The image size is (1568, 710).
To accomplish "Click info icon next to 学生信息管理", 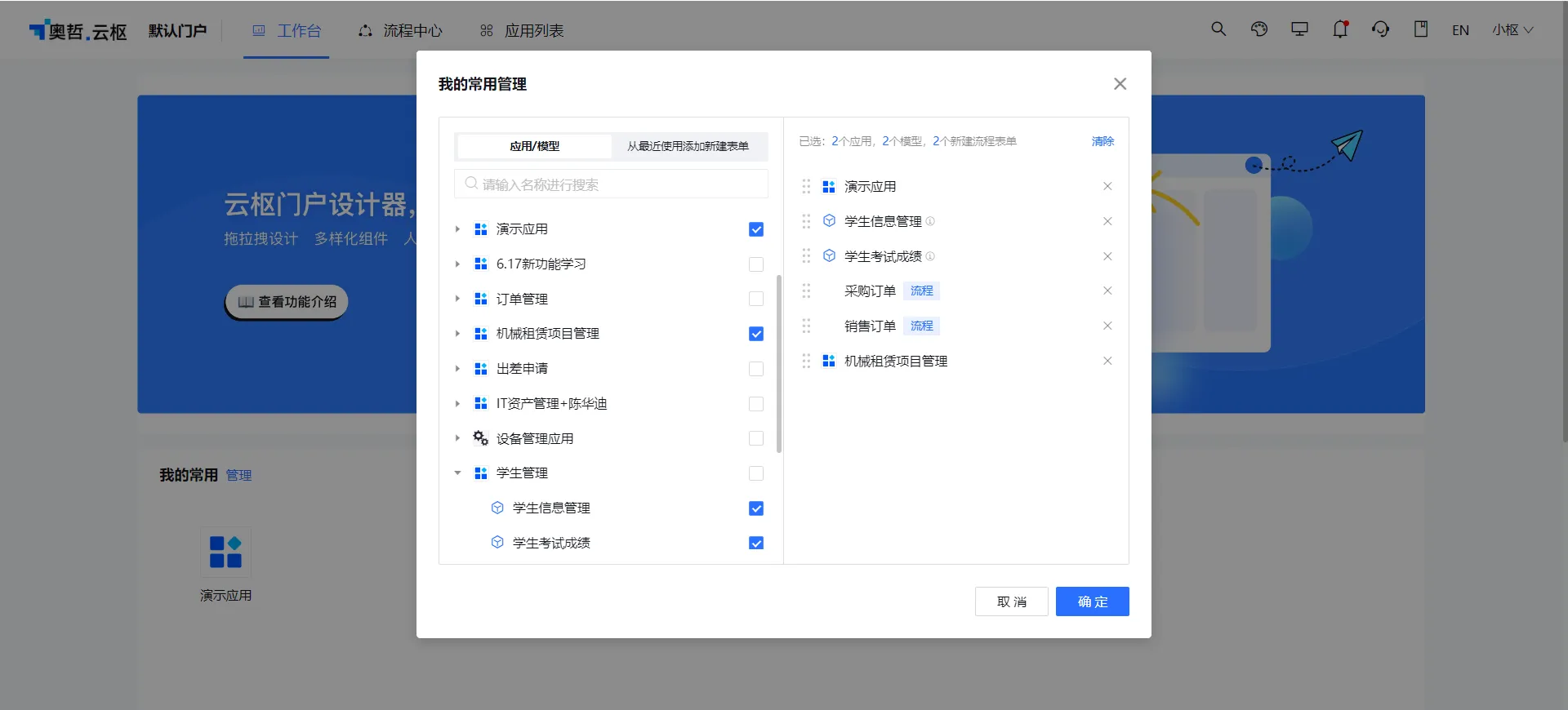I will tap(930, 221).
